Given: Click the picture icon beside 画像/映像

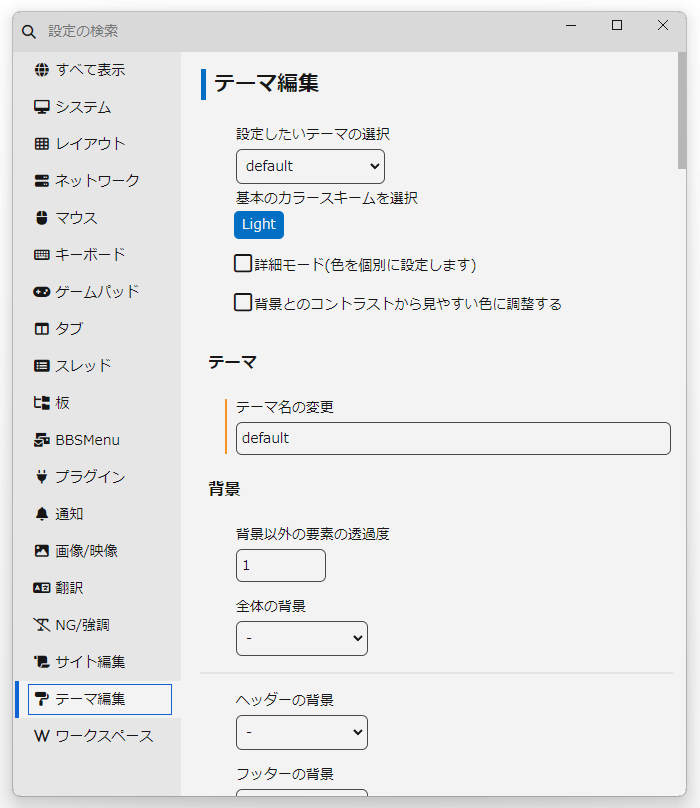Looking at the screenshot, I should (x=42, y=551).
